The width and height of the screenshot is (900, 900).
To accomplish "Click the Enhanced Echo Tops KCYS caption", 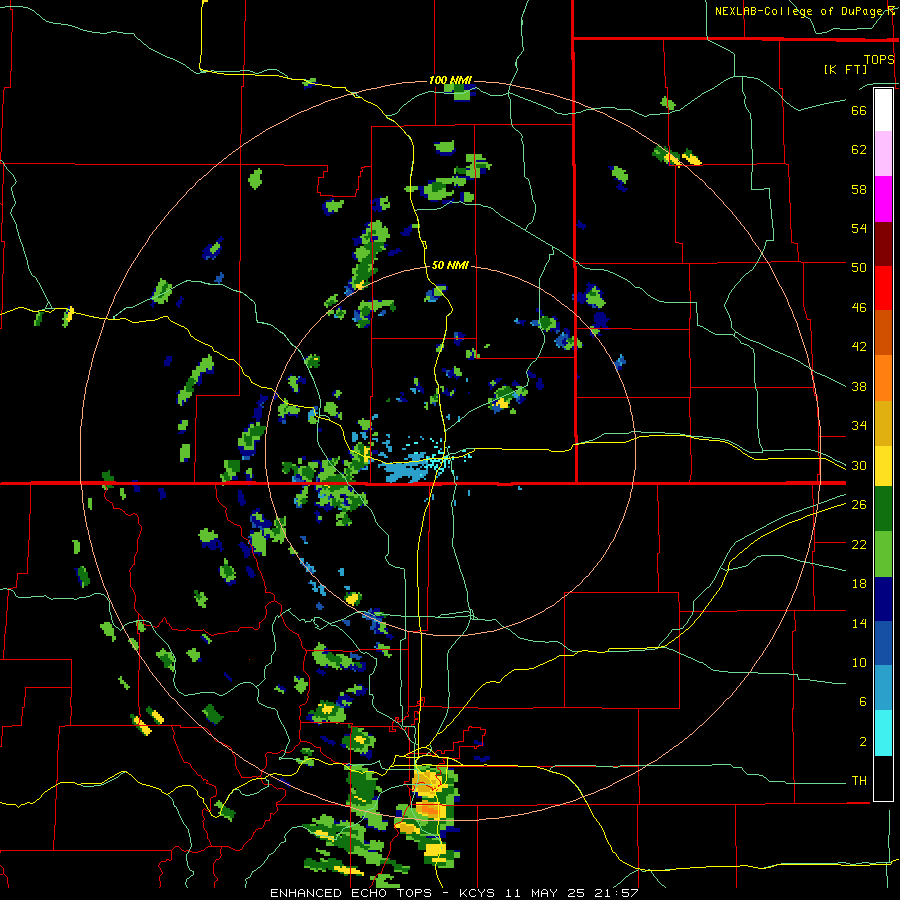I will point(454,893).
